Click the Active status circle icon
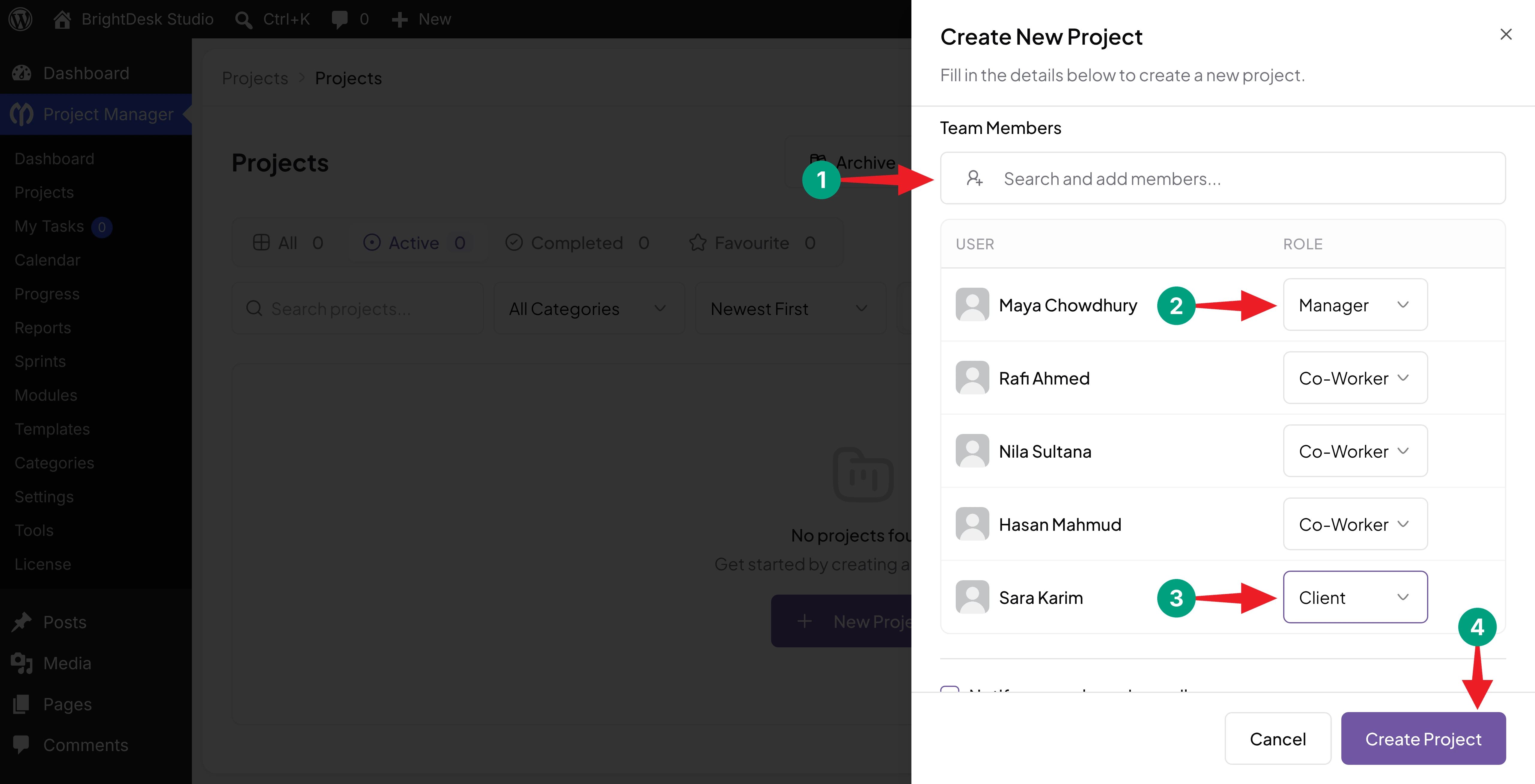Image resolution: width=1535 pixels, height=784 pixels. [x=372, y=242]
